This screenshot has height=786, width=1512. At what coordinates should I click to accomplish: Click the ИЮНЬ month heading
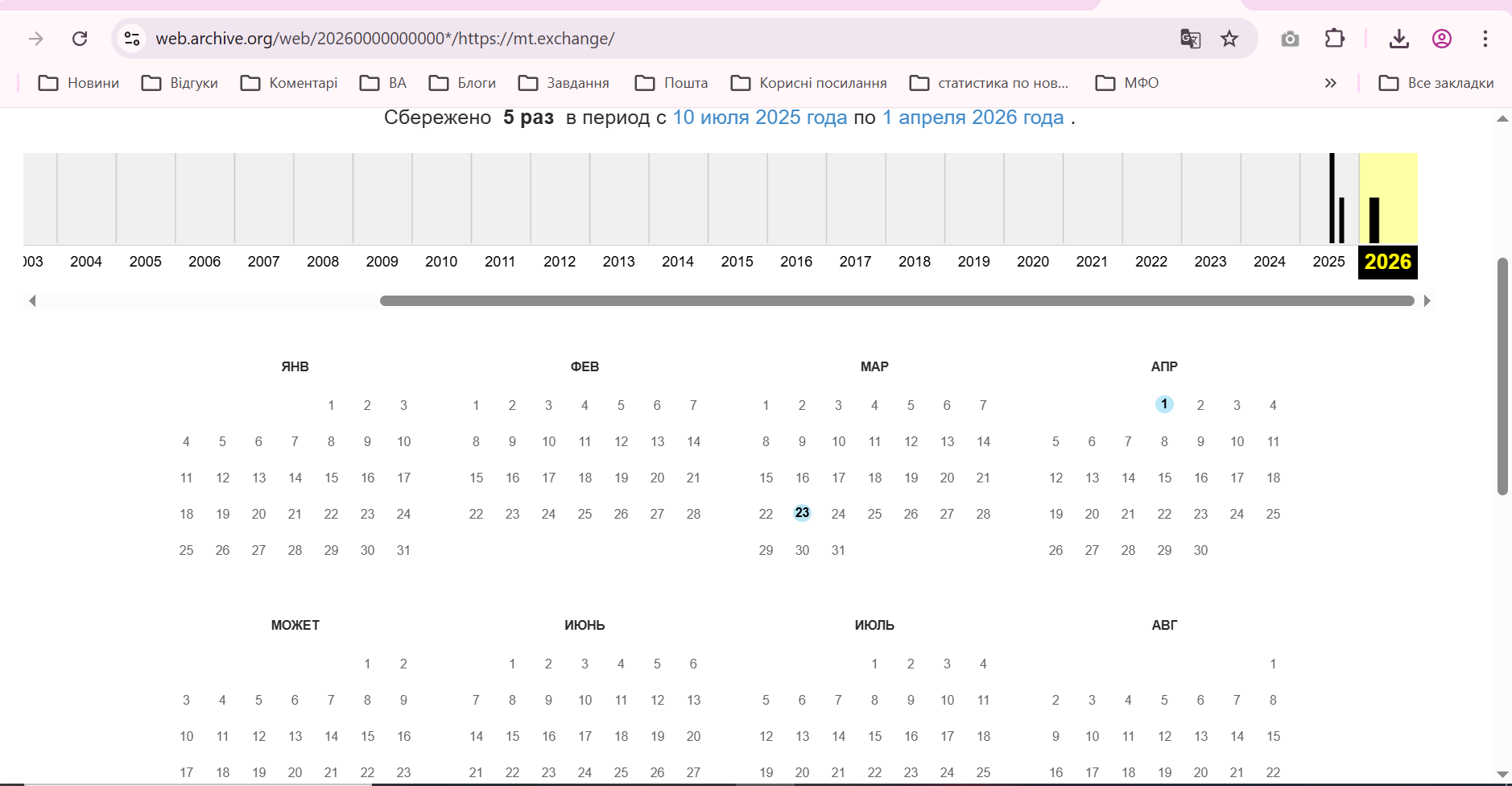pos(585,626)
